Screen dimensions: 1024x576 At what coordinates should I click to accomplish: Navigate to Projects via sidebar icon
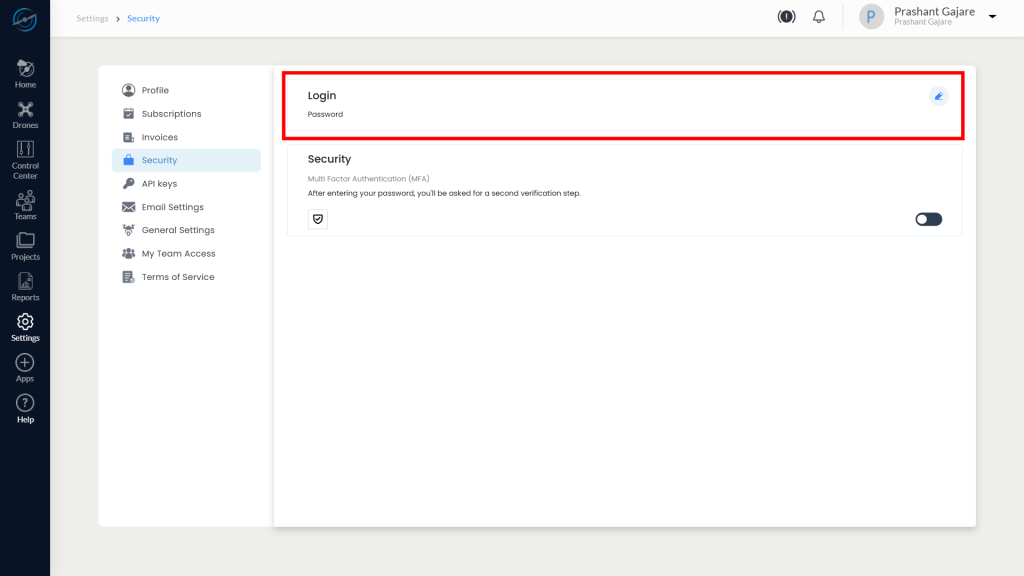click(x=24, y=243)
